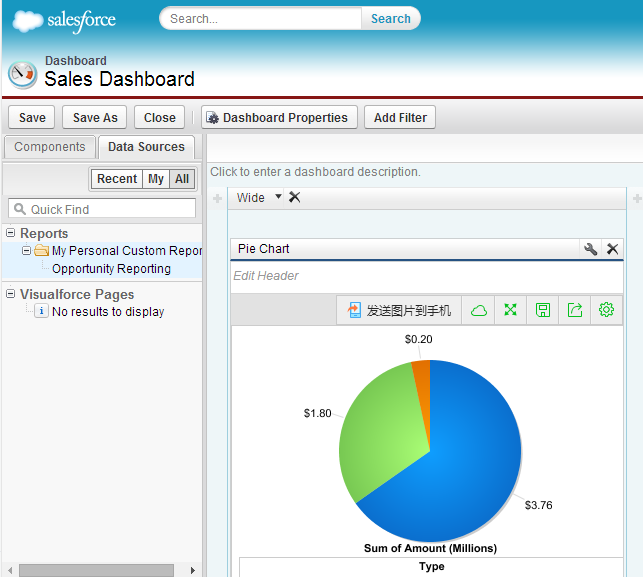The width and height of the screenshot is (643, 577).
Task: Open the green gear settings icon
Action: [x=607, y=310]
